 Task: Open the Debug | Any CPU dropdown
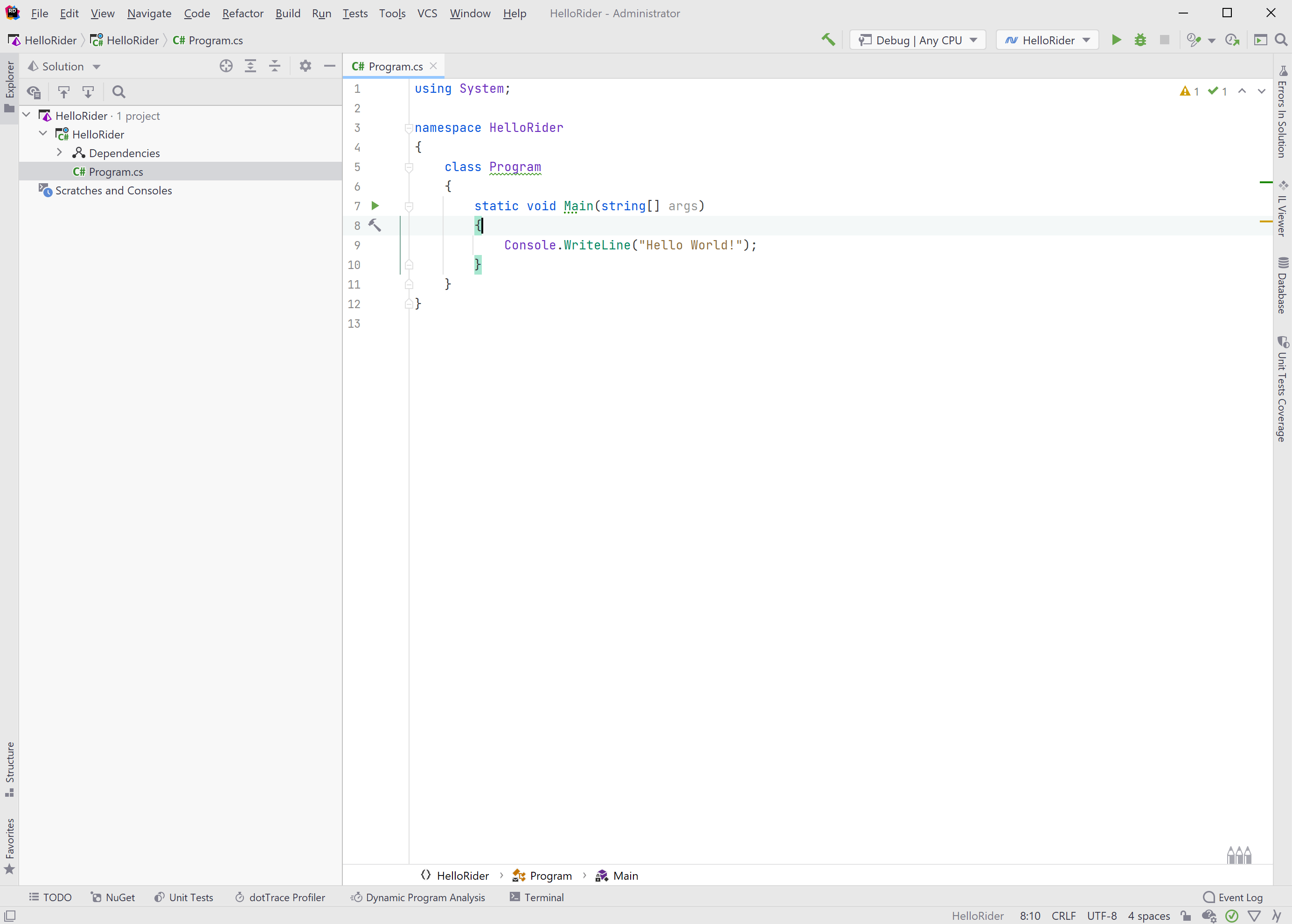[917, 40]
